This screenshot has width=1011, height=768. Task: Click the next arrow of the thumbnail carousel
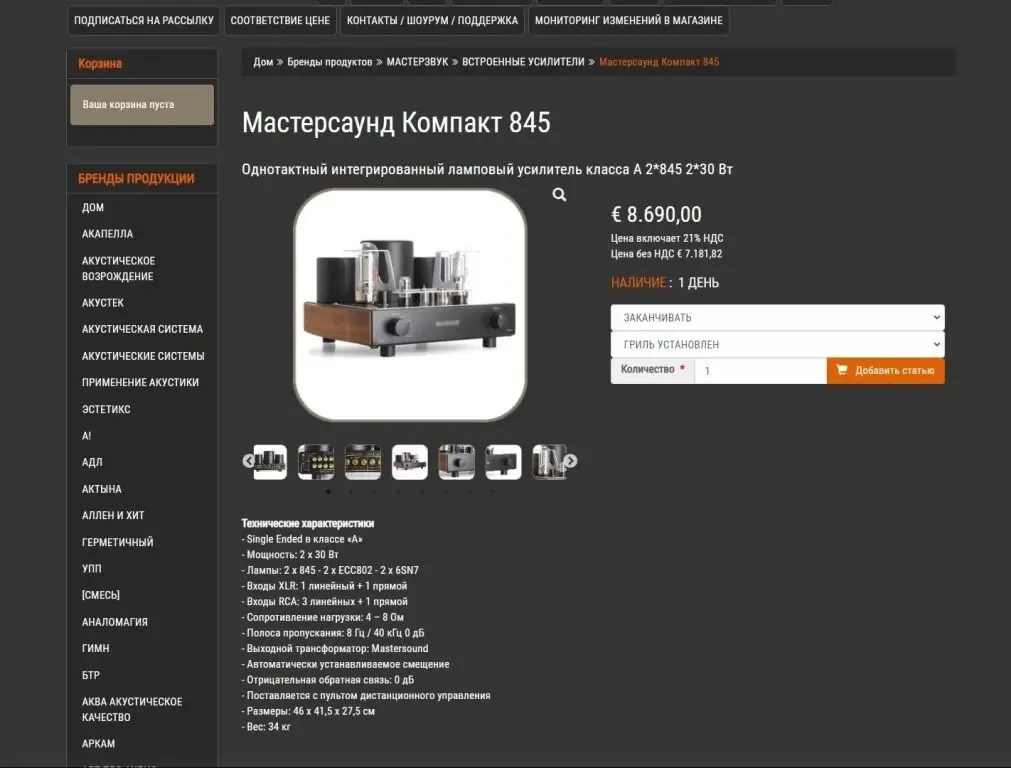(x=570, y=461)
